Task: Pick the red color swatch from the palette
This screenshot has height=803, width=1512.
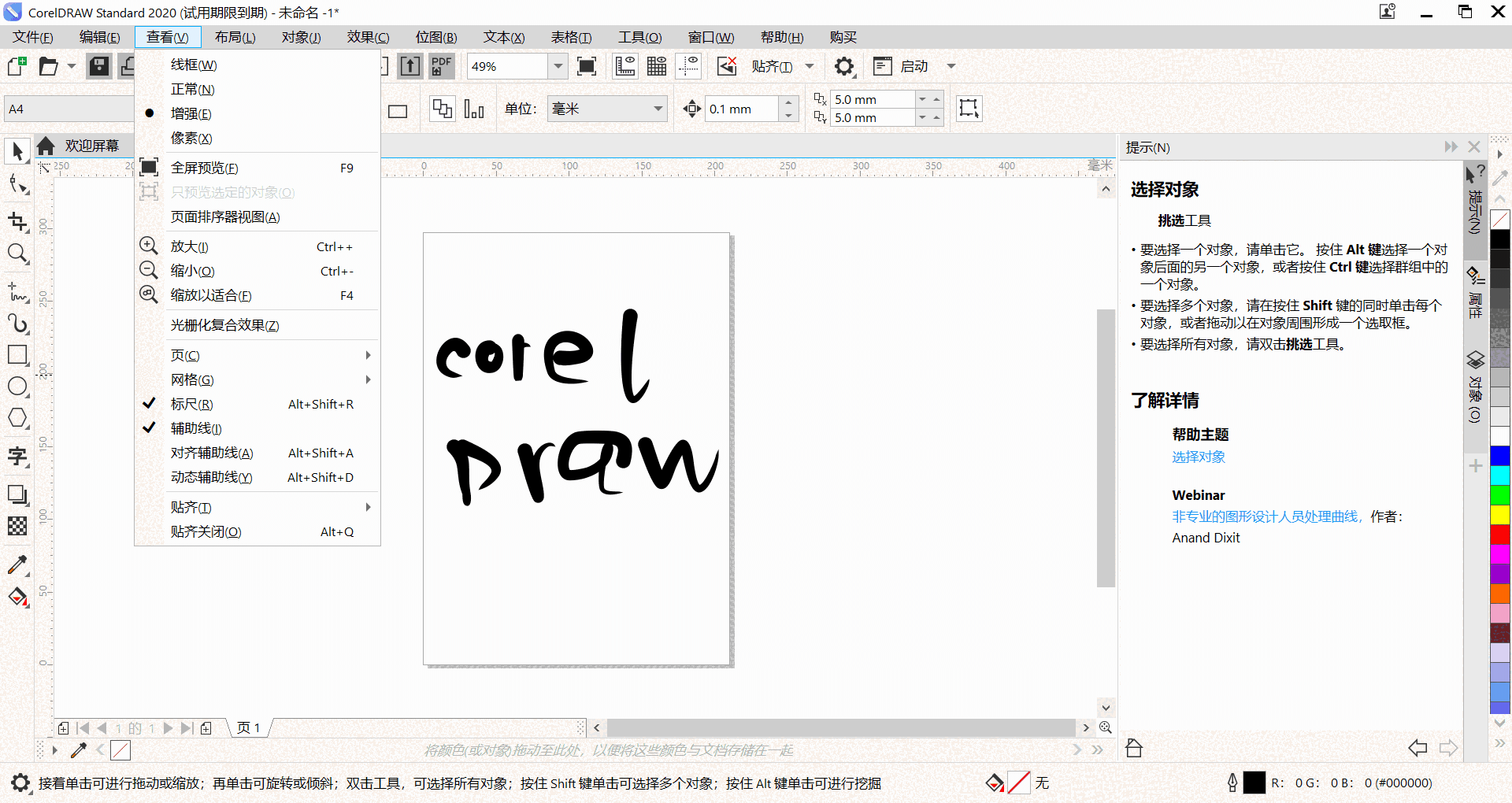Action: point(1501,535)
